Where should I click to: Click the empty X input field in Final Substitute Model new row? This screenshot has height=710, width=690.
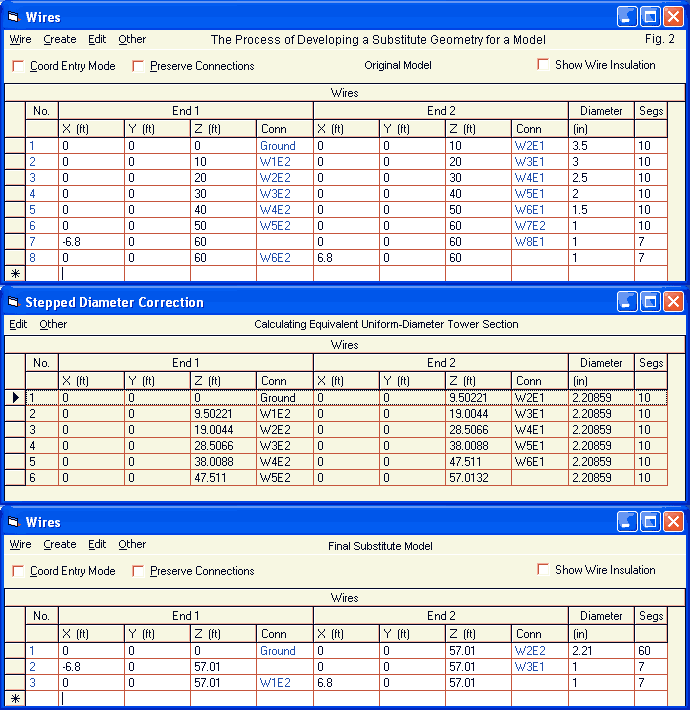pos(92,699)
